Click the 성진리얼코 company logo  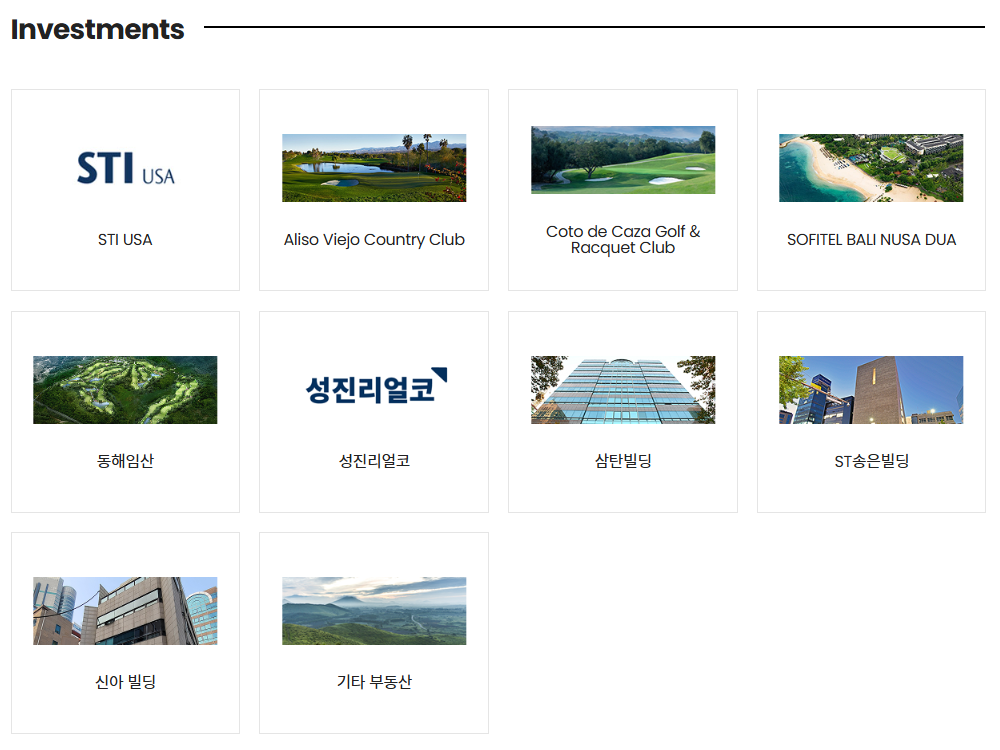376,386
